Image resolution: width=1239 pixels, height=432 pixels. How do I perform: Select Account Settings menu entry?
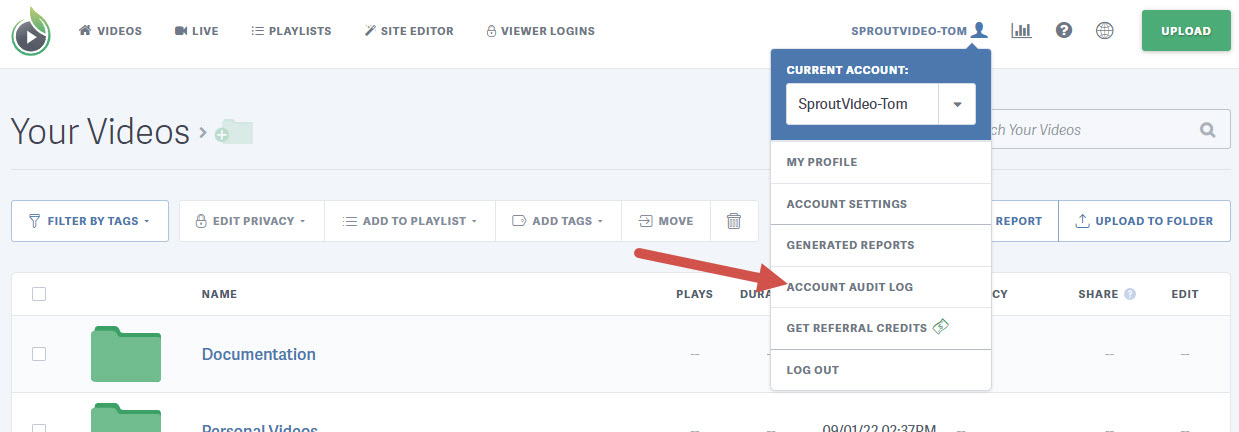pyautogui.click(x=881, y=204)
